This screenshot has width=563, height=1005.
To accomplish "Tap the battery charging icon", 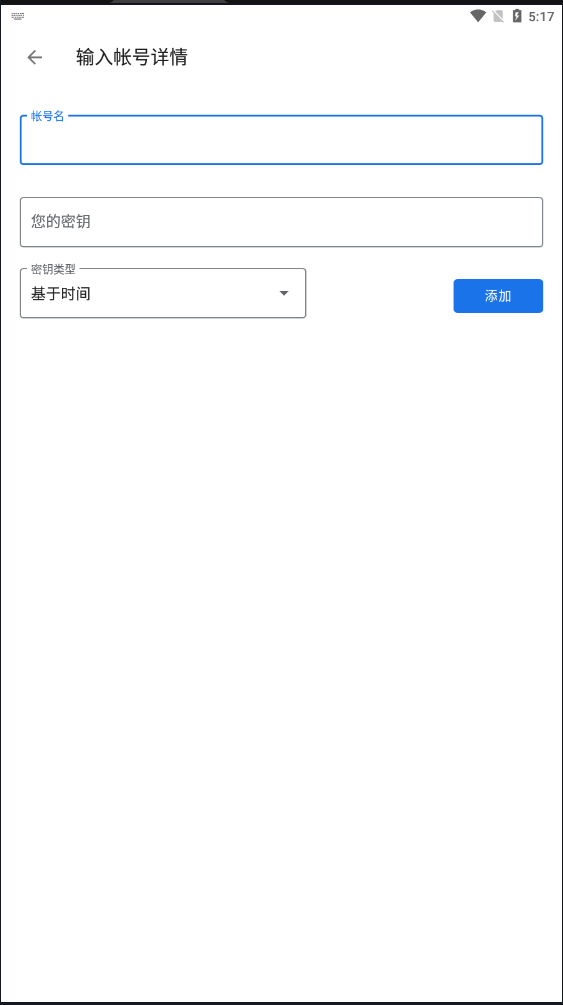I will 517,16.
